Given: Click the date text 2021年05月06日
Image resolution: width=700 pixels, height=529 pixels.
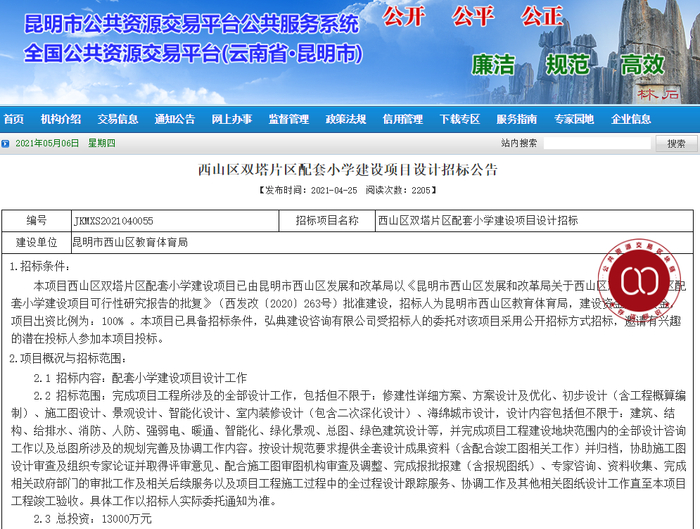Looking at the screenshot, I should click(47, 143).
